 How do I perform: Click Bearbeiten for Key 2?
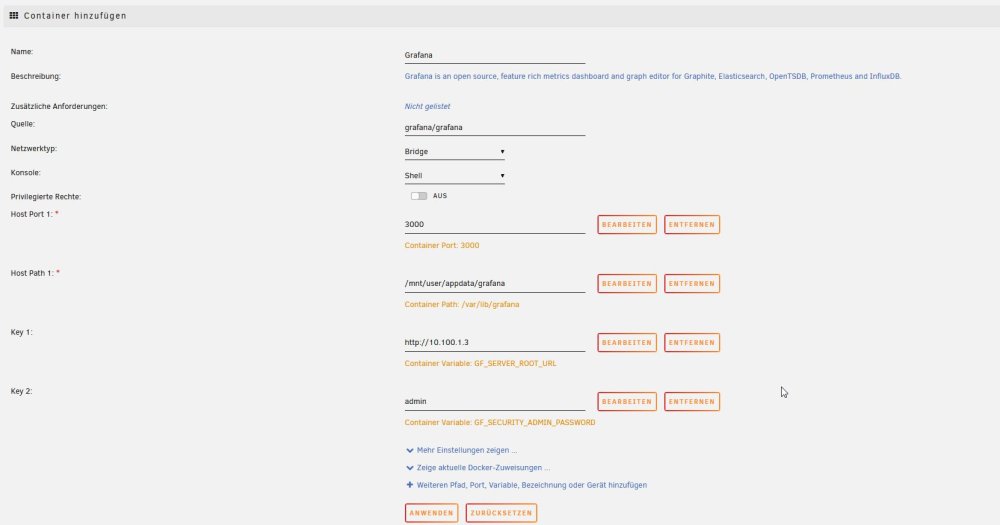(627, 401)
